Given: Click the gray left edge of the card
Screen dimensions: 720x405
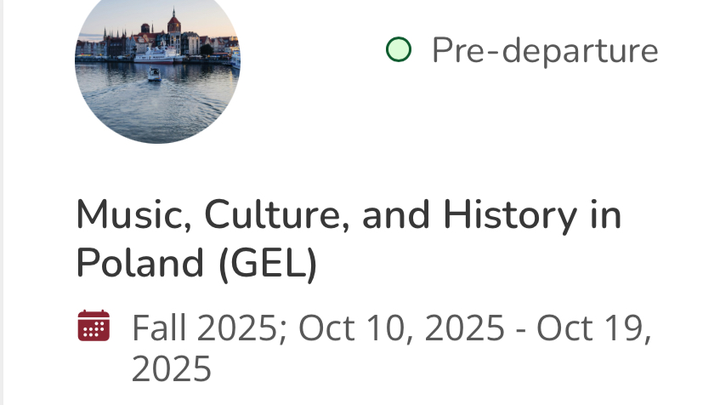Looking at the screenshot, I should (4, 200).
